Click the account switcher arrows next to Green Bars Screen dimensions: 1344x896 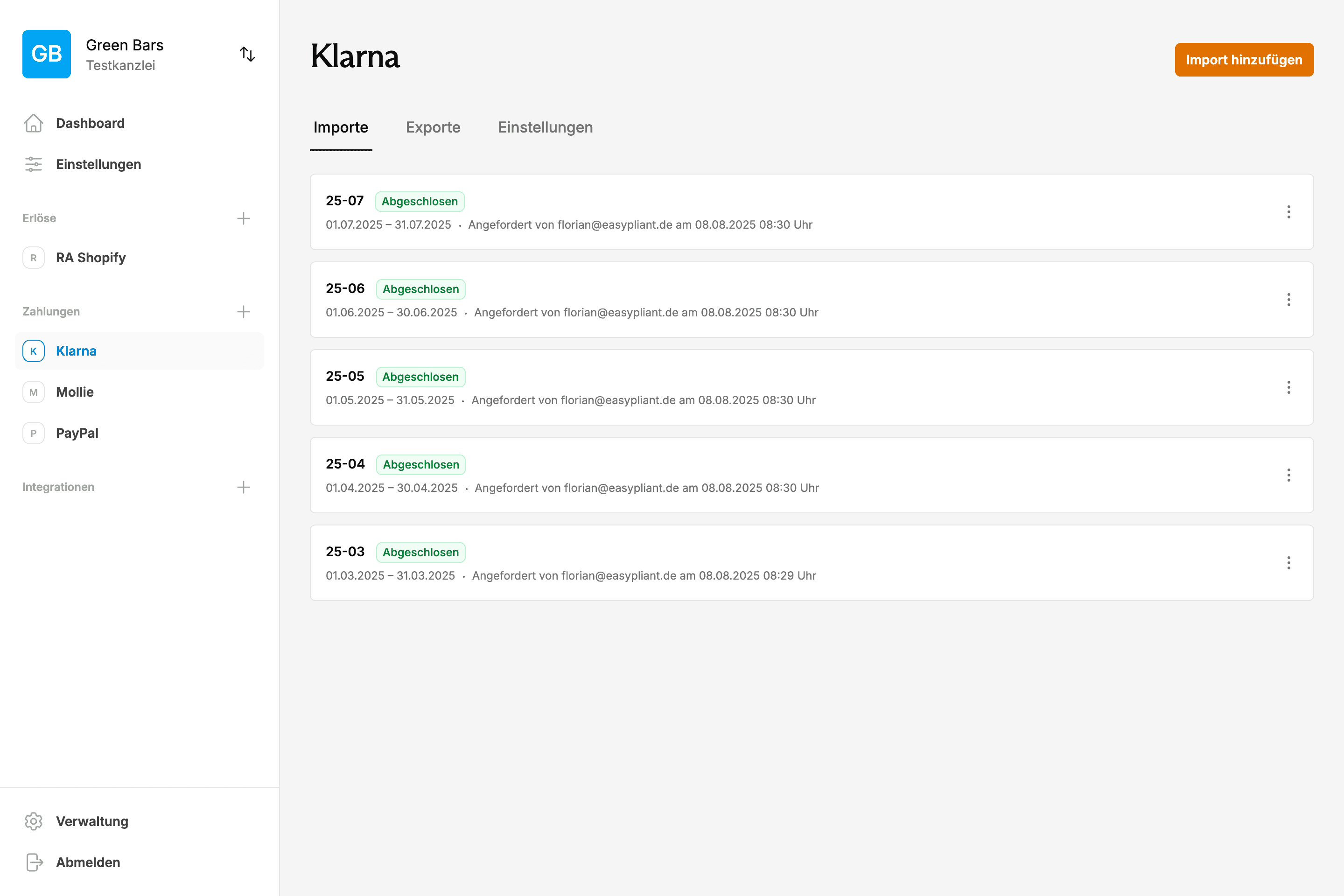[247, 54]
